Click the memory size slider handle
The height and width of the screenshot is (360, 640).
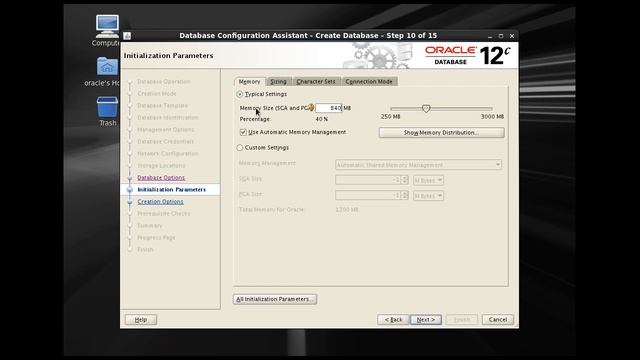426,109
